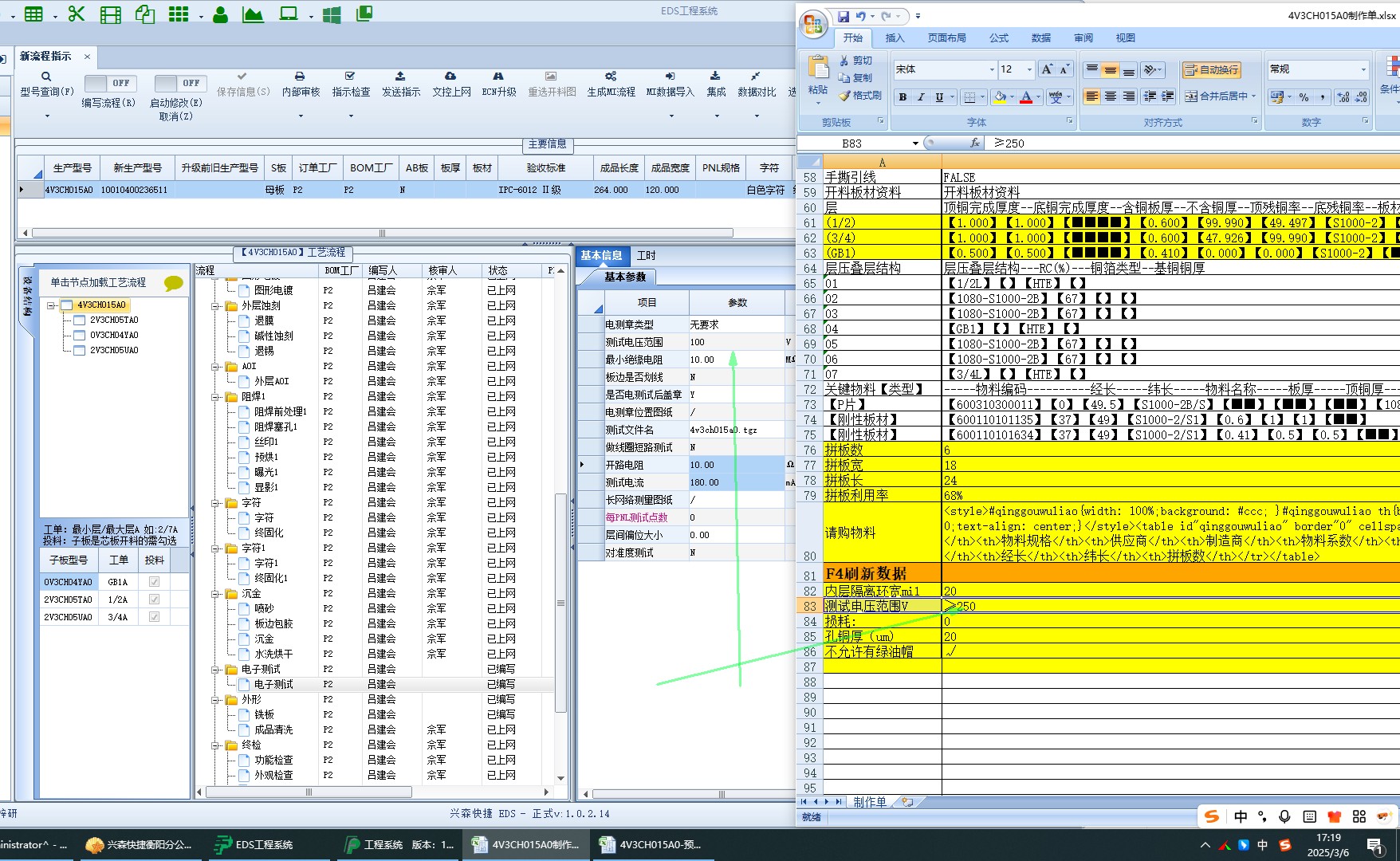Open the 内部审核 dropdown arrow

301,116
